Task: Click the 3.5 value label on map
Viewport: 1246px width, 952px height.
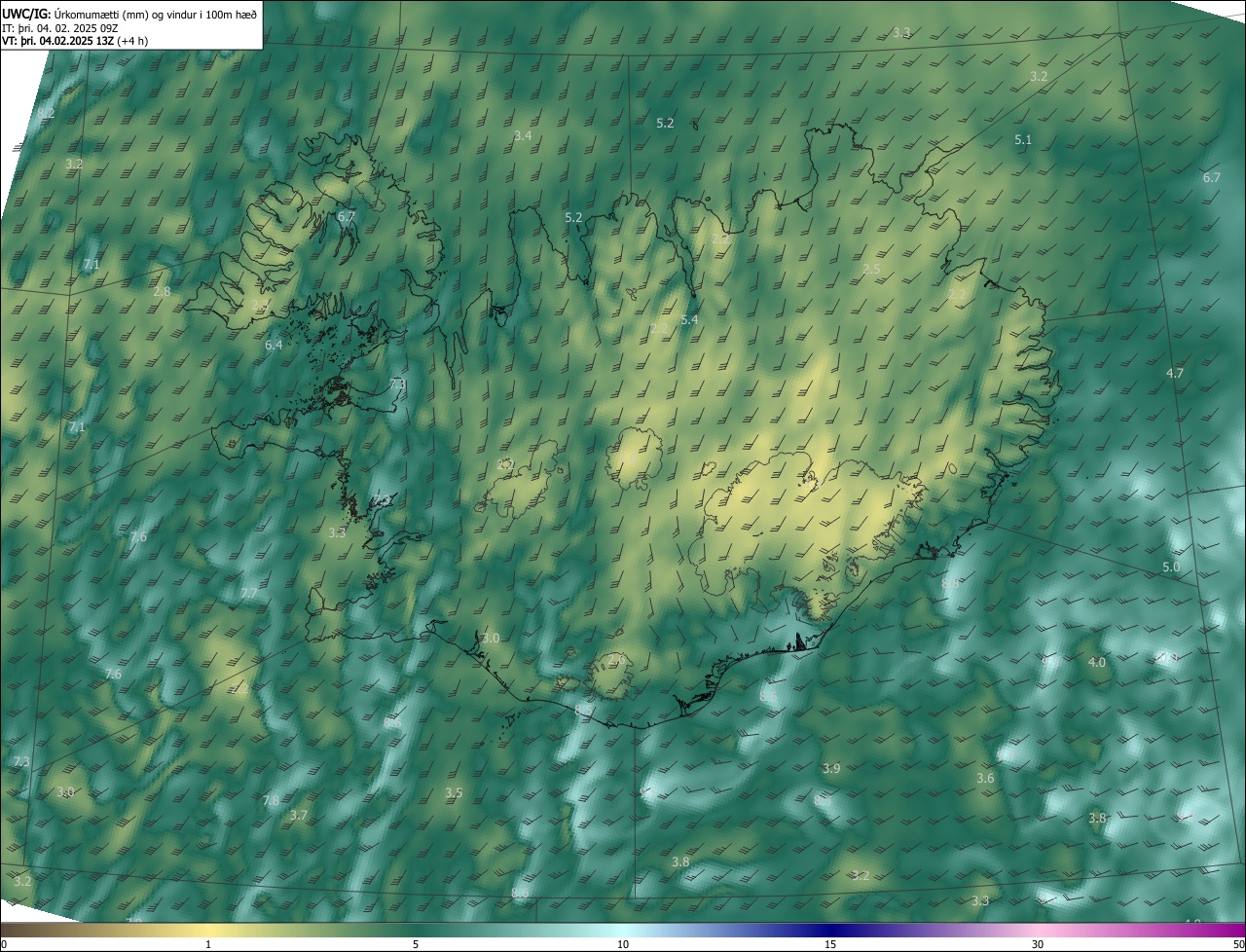Action: [x=454, y=793]
